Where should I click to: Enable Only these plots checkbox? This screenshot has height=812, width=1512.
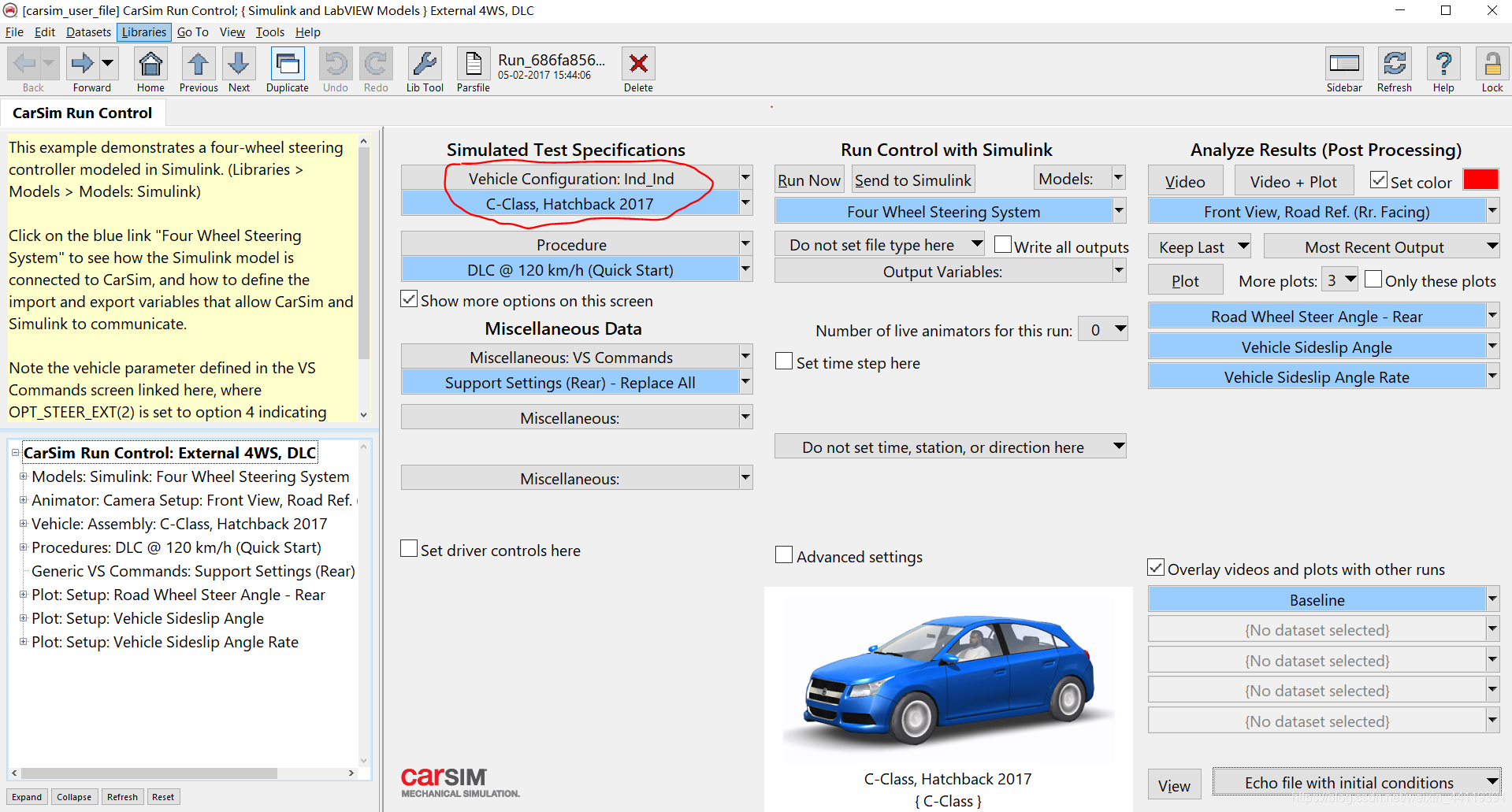pyautogui.click(x=1373, y=280)
